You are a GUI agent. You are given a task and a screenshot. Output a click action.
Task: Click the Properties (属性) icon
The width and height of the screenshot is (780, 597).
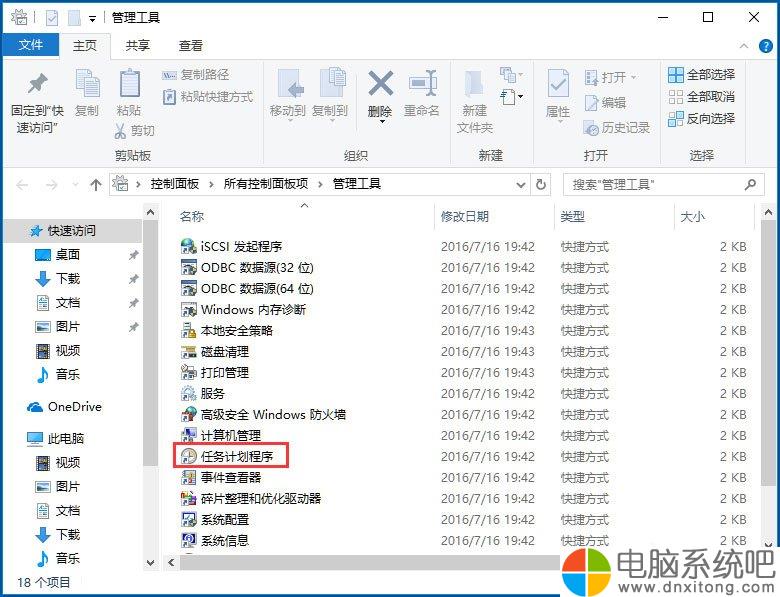click(x=558, y=83)
